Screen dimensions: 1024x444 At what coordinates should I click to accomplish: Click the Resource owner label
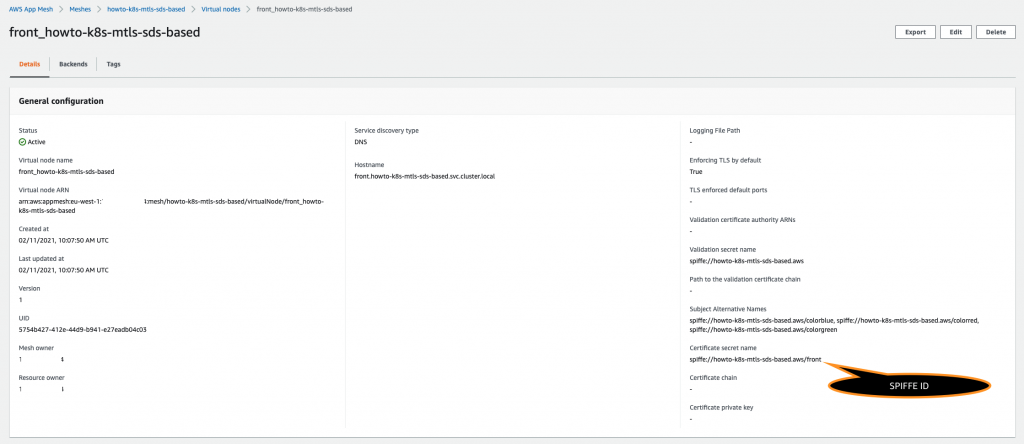(x=42, y=377)
